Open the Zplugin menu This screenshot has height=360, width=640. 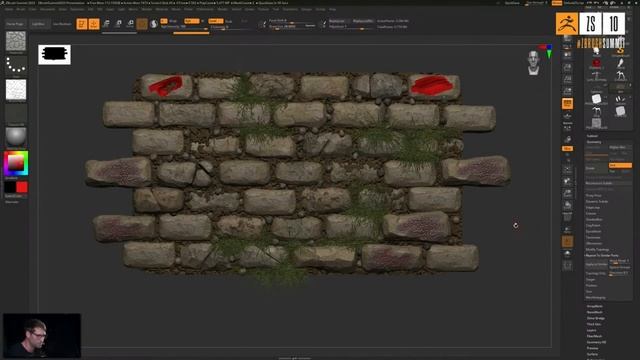click(307, 9)
